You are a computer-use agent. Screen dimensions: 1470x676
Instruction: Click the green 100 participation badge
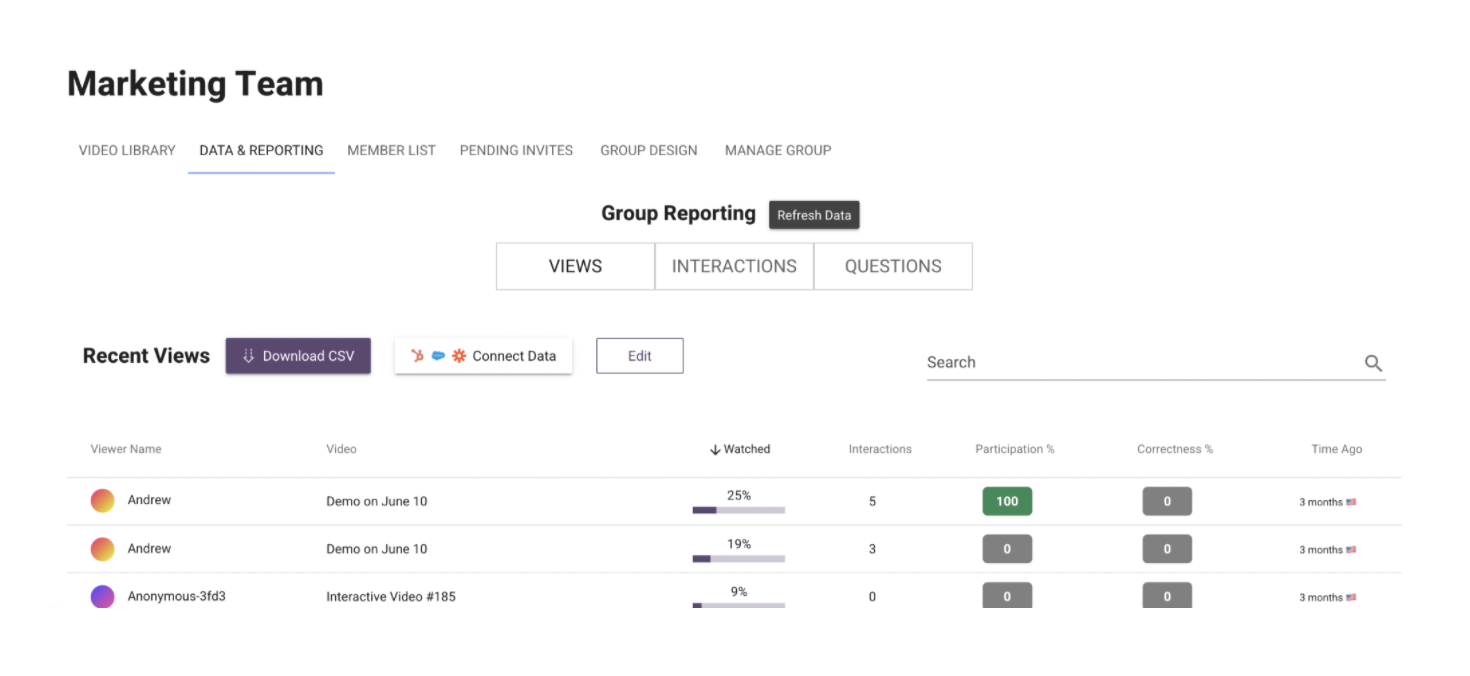1007,501
